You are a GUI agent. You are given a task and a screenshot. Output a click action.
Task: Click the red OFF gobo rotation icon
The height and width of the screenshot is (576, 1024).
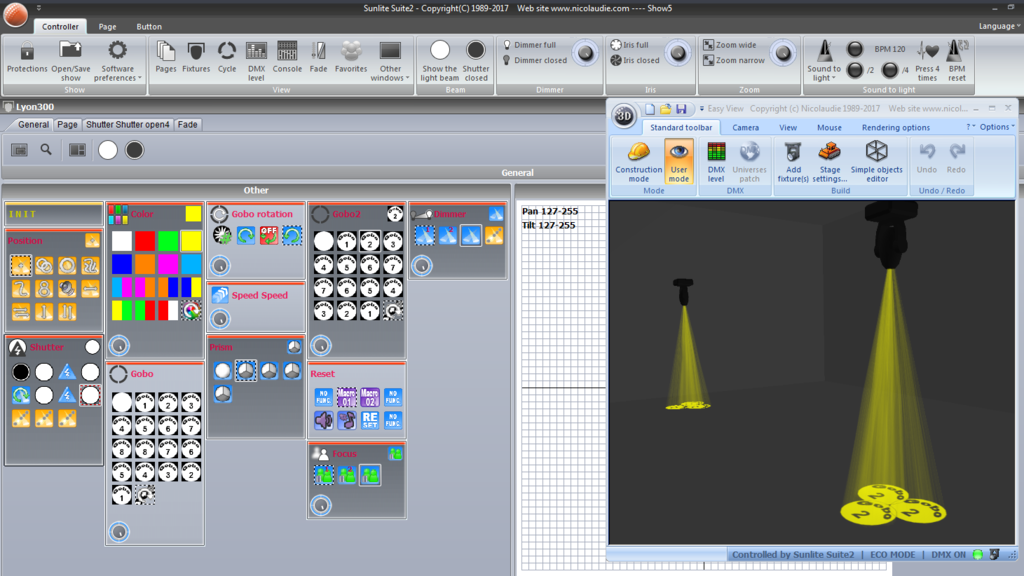268,235
